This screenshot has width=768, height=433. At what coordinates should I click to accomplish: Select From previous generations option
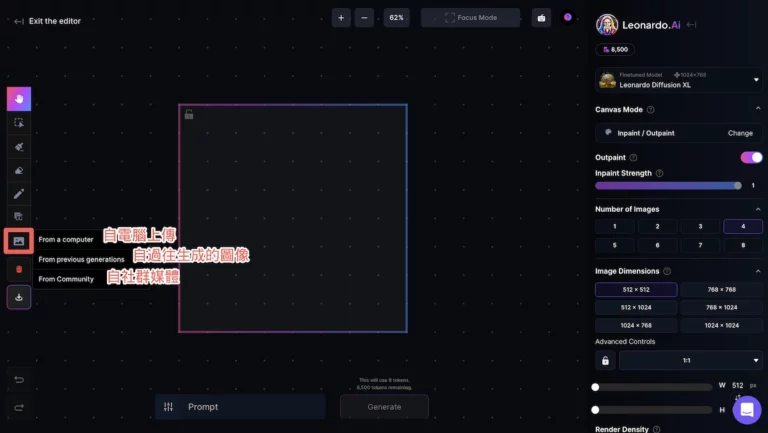coord(81,259)
